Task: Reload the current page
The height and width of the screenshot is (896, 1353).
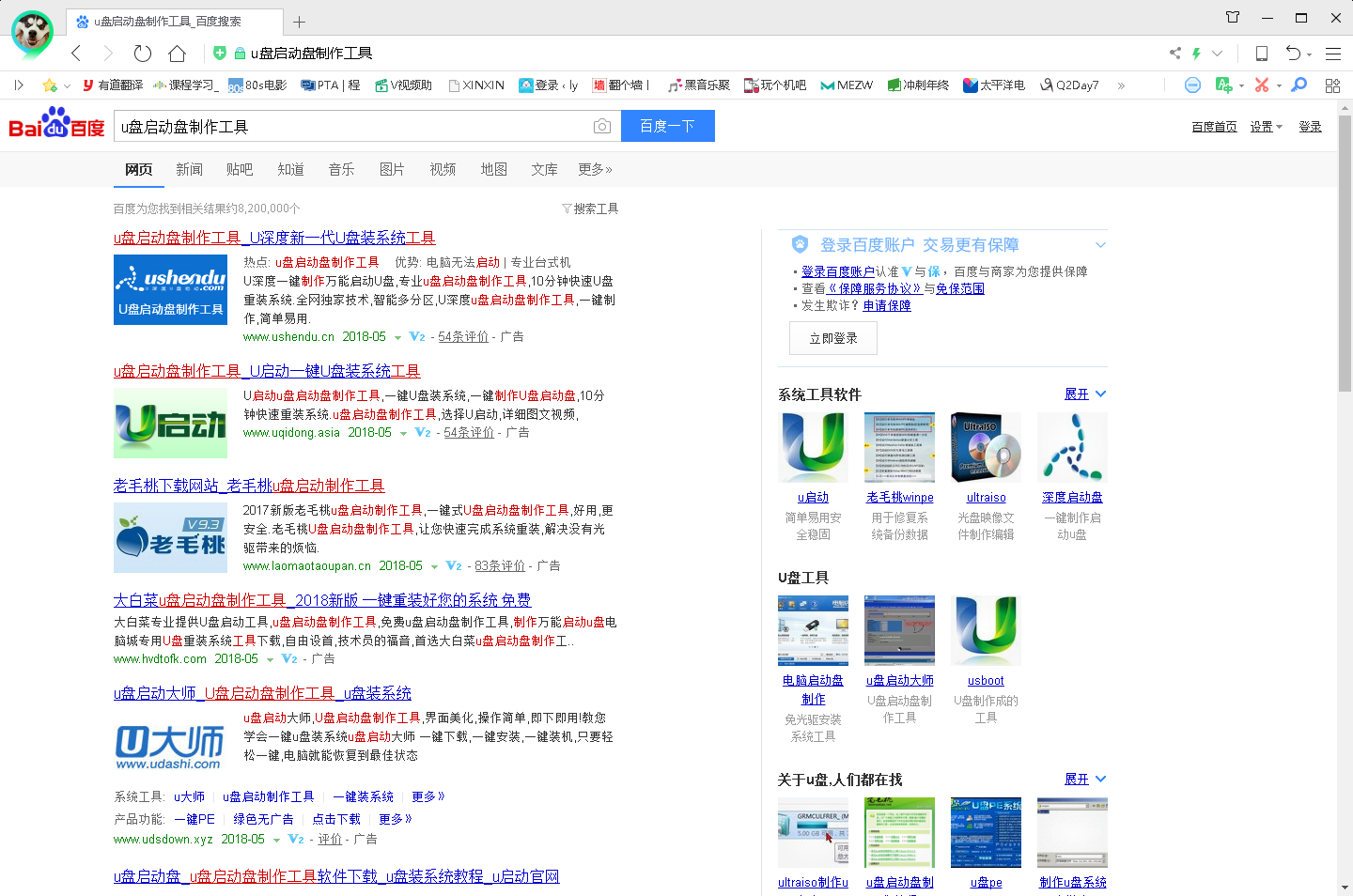Action: coord(143,54)
